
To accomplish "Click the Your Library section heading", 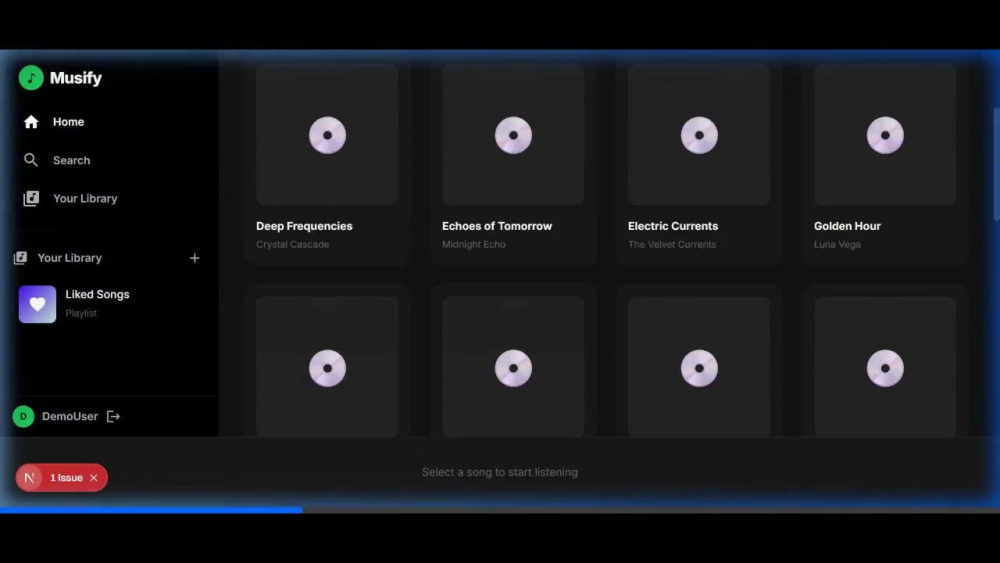I will click(x=70, y=258).
